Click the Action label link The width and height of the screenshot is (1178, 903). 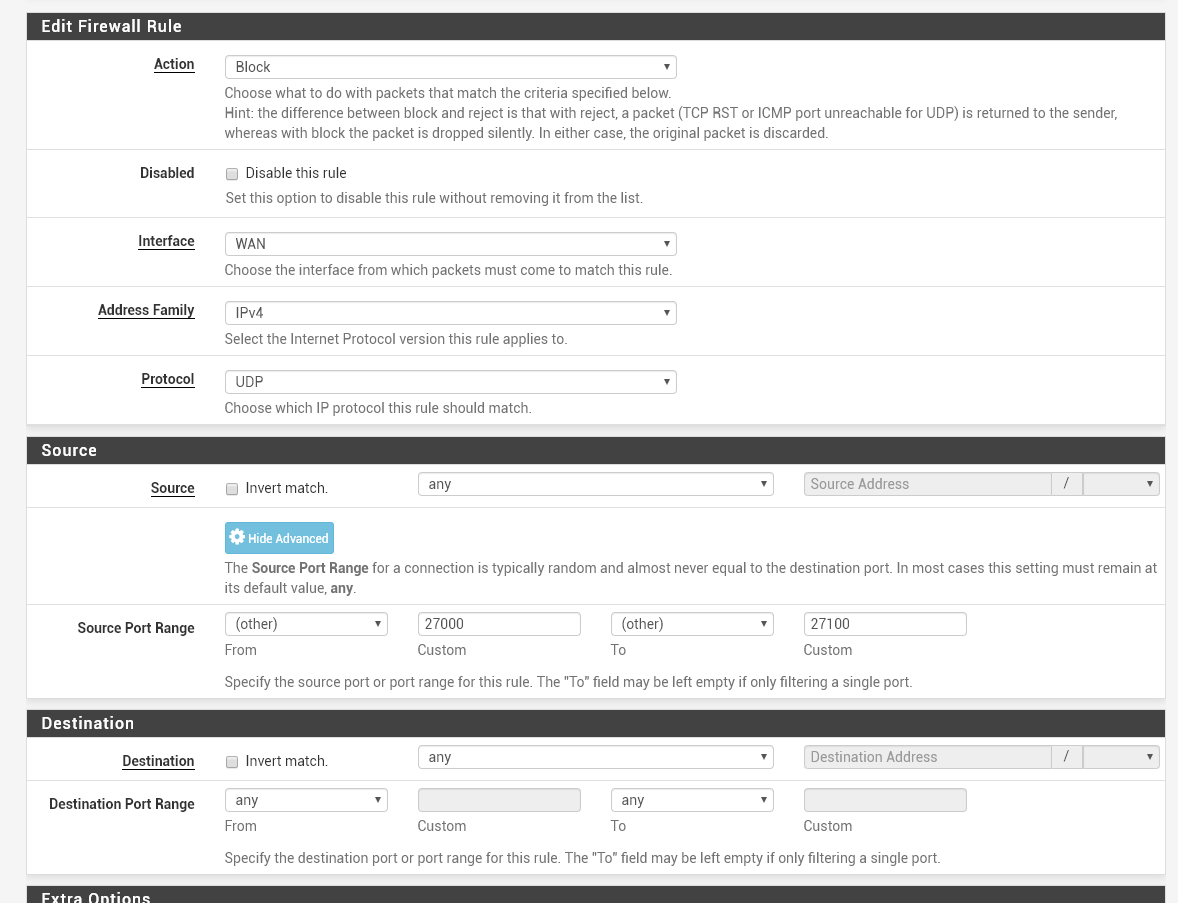tap(174, 64)
